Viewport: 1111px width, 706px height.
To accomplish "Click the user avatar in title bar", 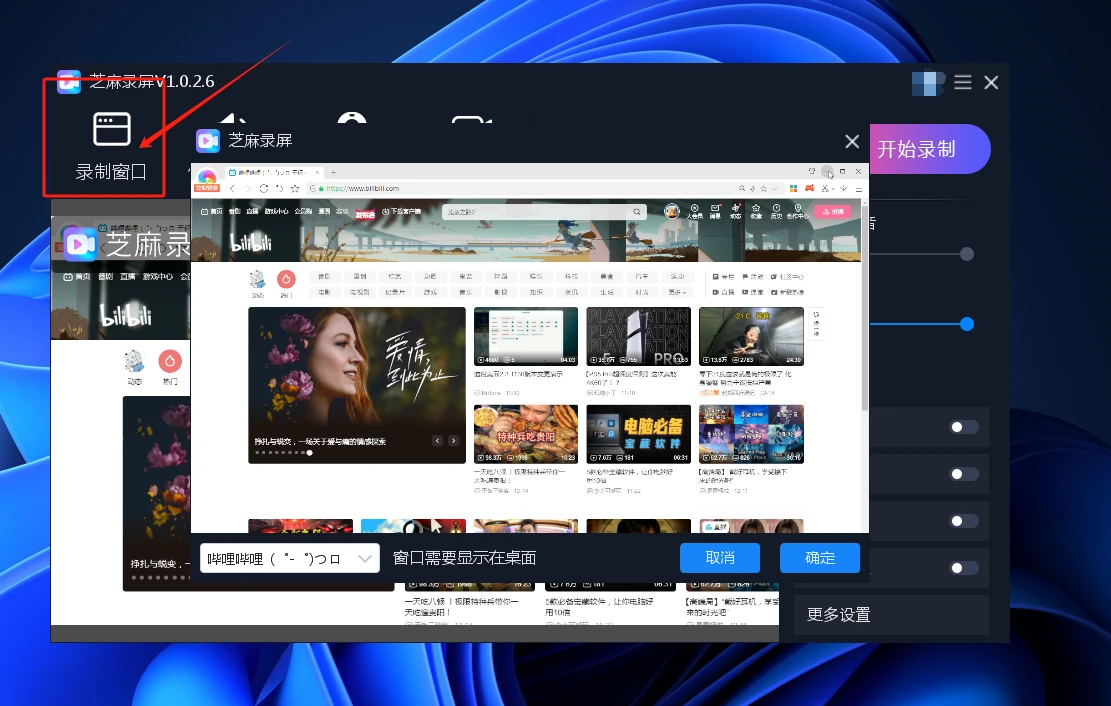I will coord(929,83).
